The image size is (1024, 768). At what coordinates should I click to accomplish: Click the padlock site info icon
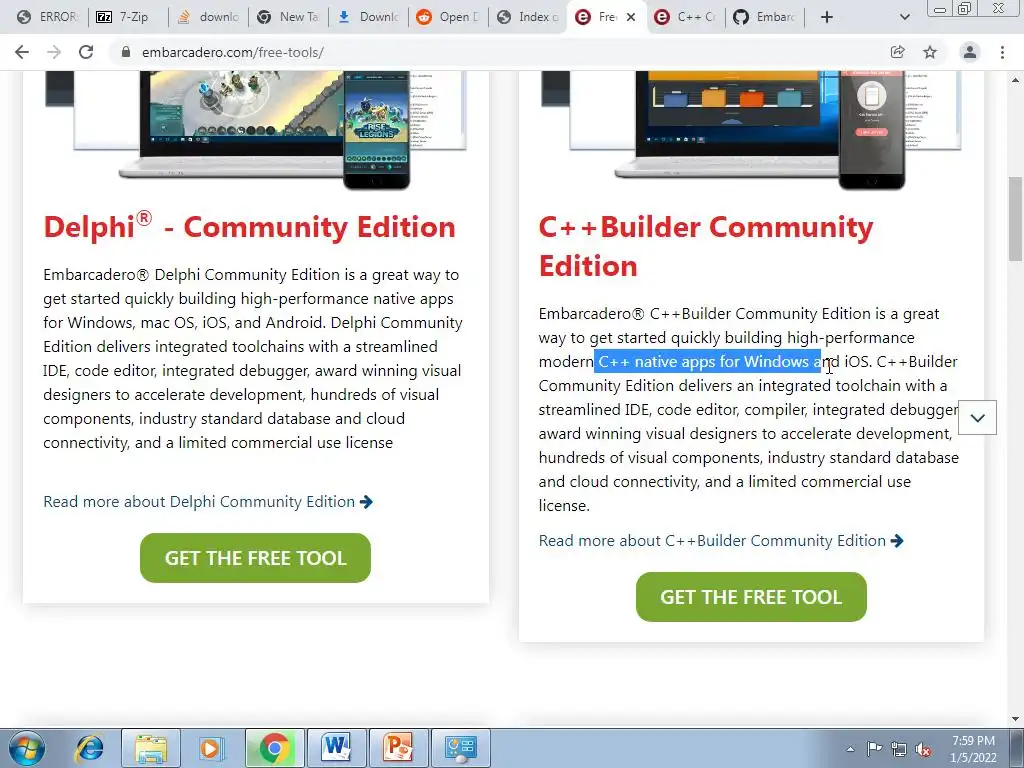coord(126,52)
